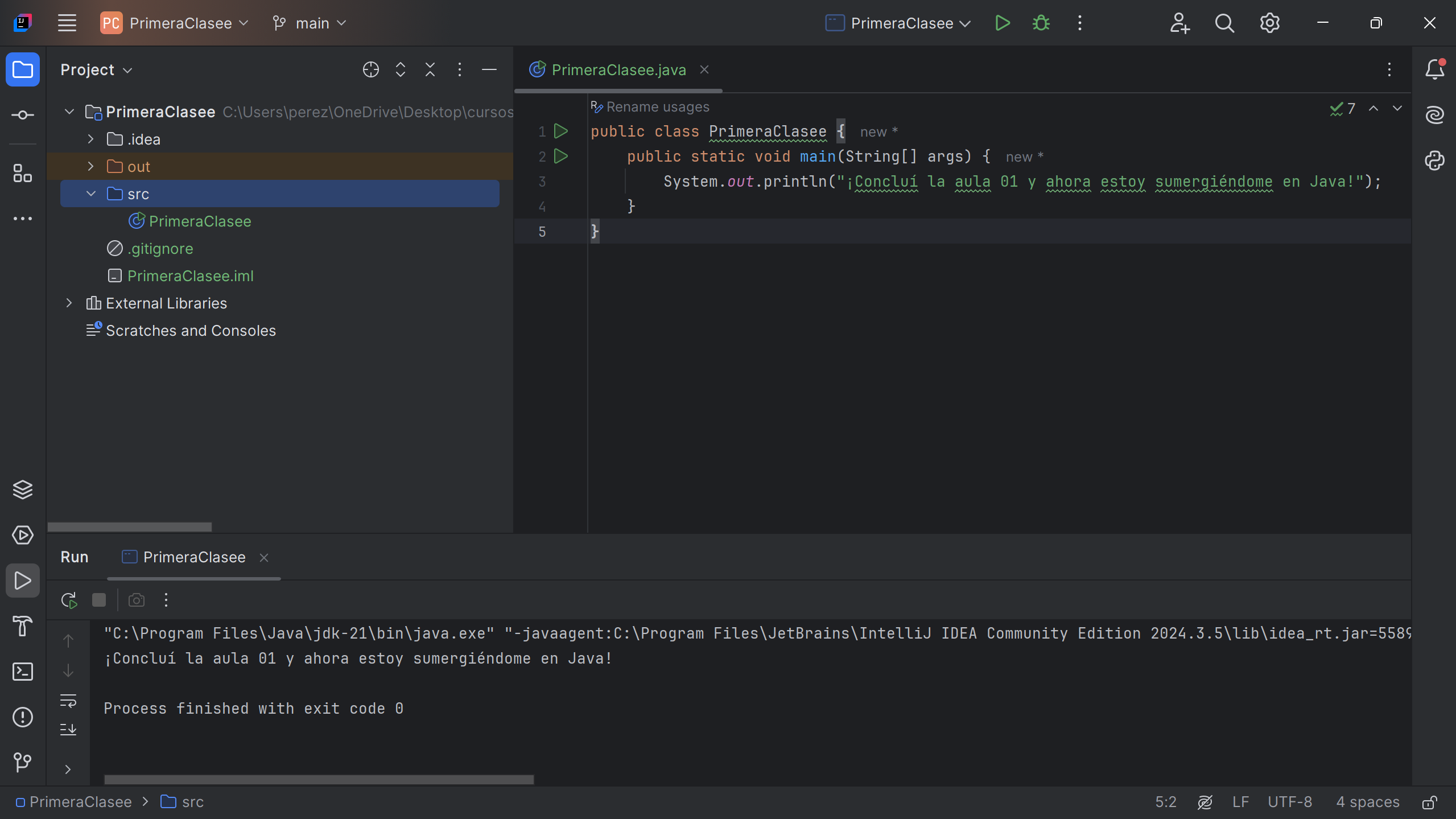Open Project panel options menu

pyautogui.click(x=460, y=69)
